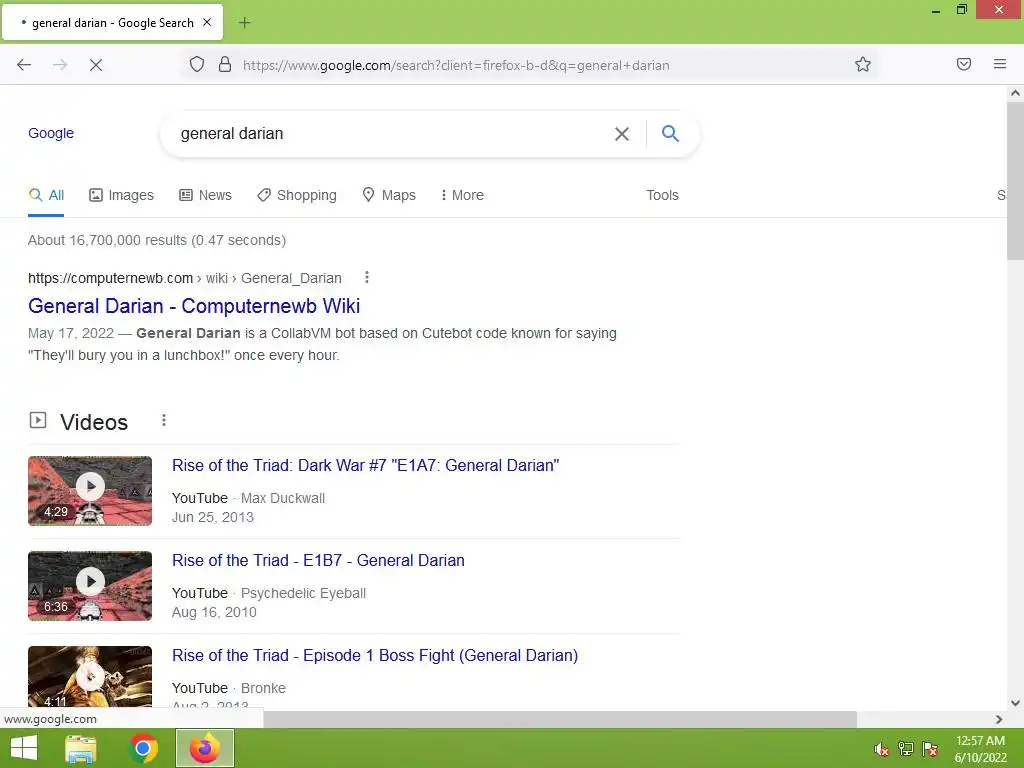Image resolution: width=1024 pixels, height=768 pixels.
Task: Click the muted volume tray icon
Action: pyautogui.click(x=882, y=749)
